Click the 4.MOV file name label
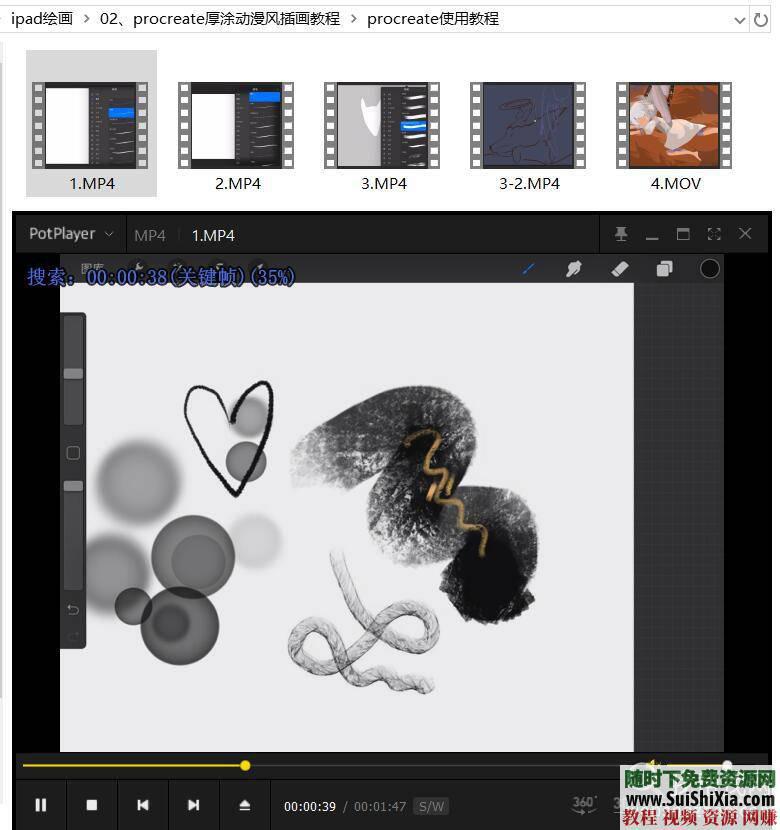 point(676,184)
